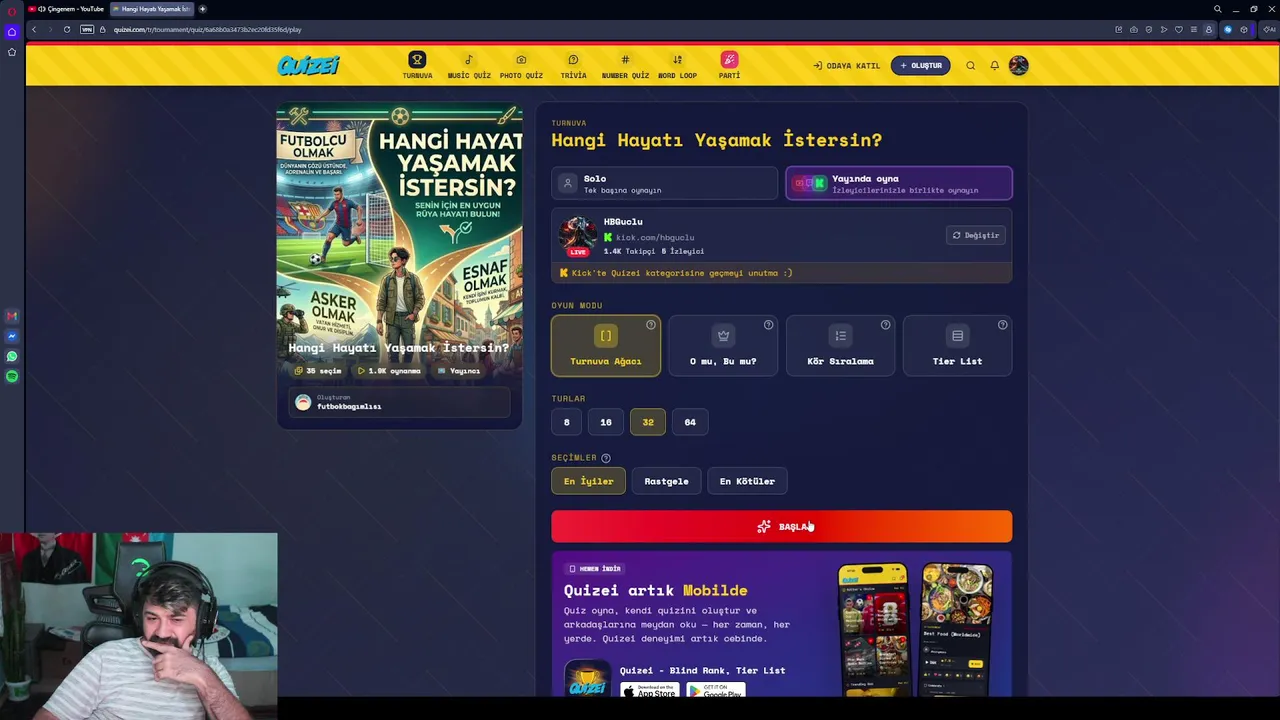Open the kick.com/hbguclu channel link
This screenshot has width=1280, height=720.
pos(654,238)
